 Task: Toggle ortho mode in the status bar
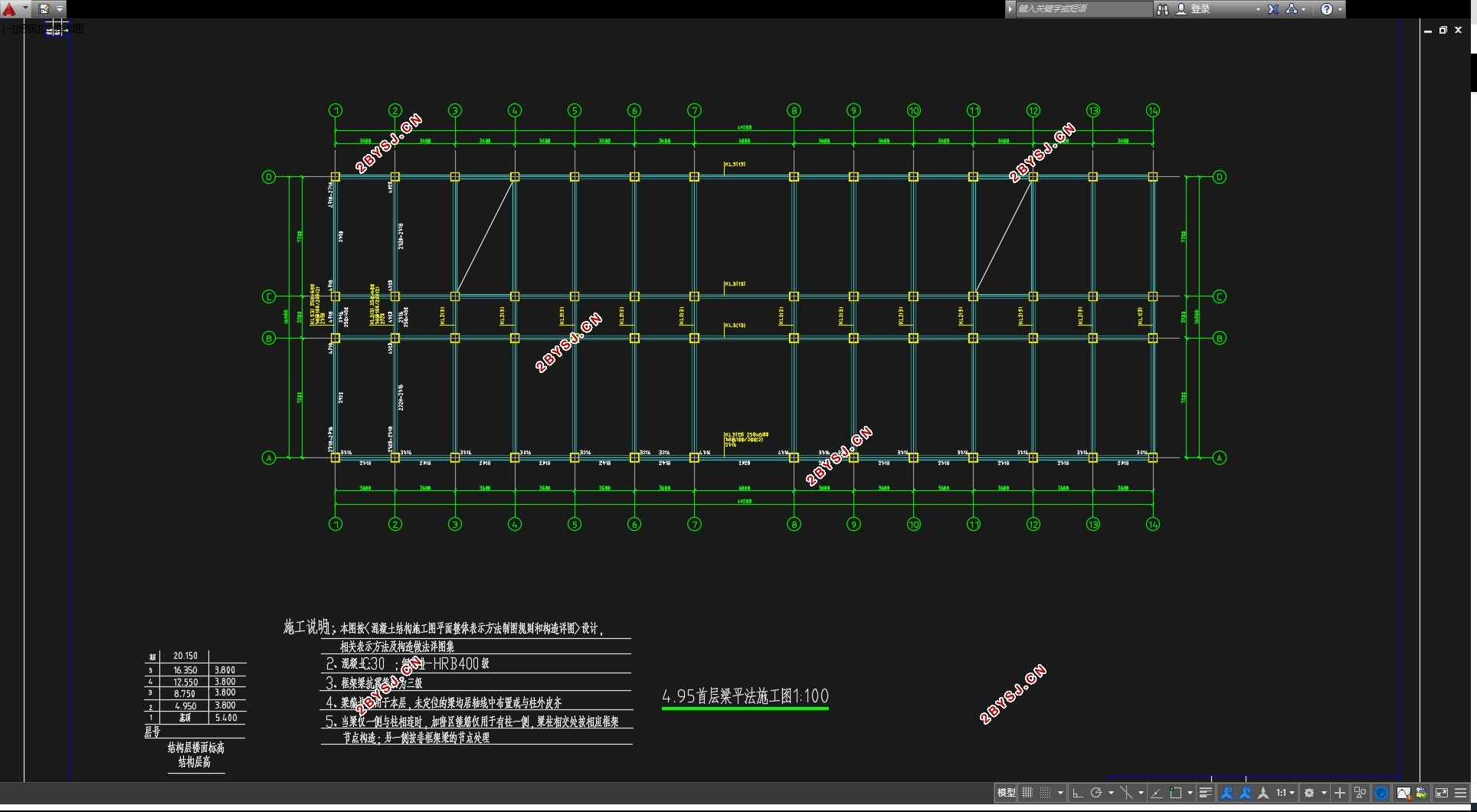(x=1077, y=793)
